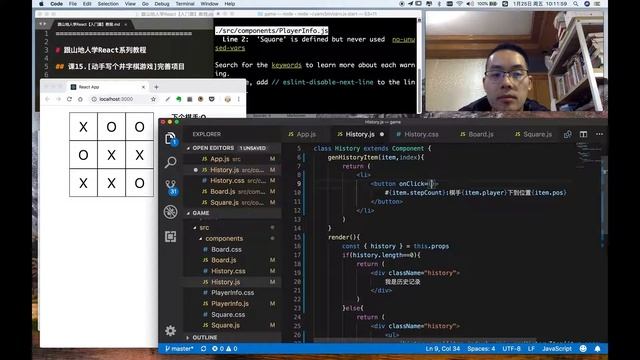Open the Debug view in activity bar

[170, 212]
